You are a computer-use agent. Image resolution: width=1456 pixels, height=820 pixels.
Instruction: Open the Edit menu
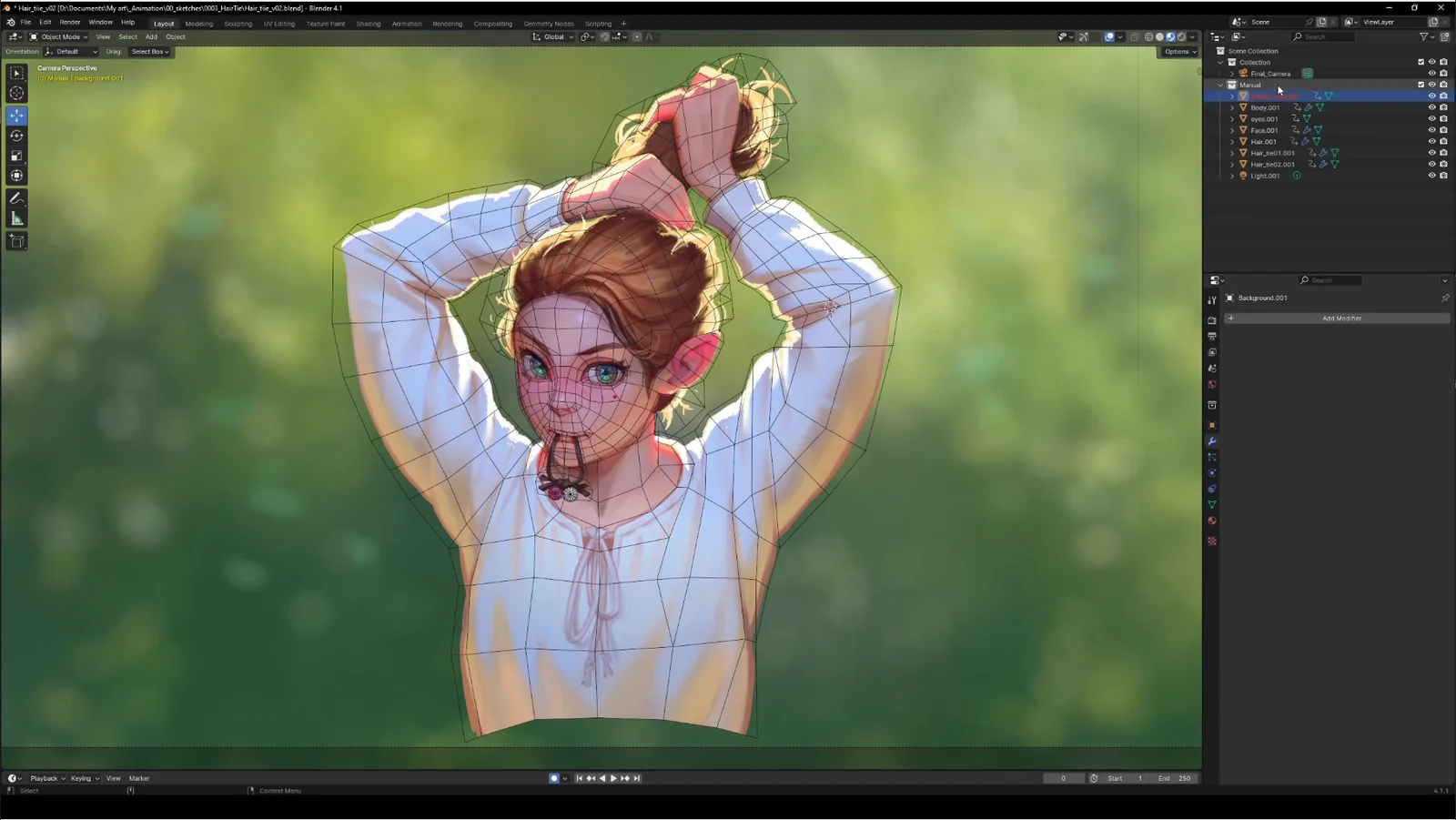pyautogui.click(x=45, y=22)
